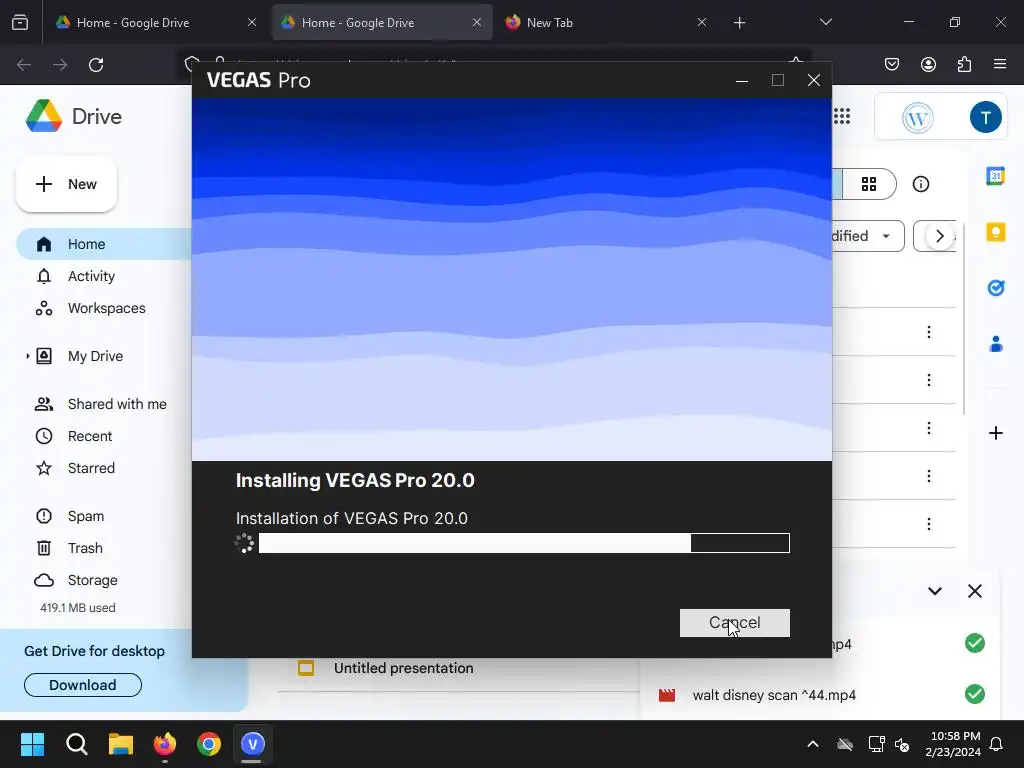Image resolution: width=1024 pixels, height=768 pixels.
Task: Open Google Tasks side panel
Action: (x=995, y=287)
